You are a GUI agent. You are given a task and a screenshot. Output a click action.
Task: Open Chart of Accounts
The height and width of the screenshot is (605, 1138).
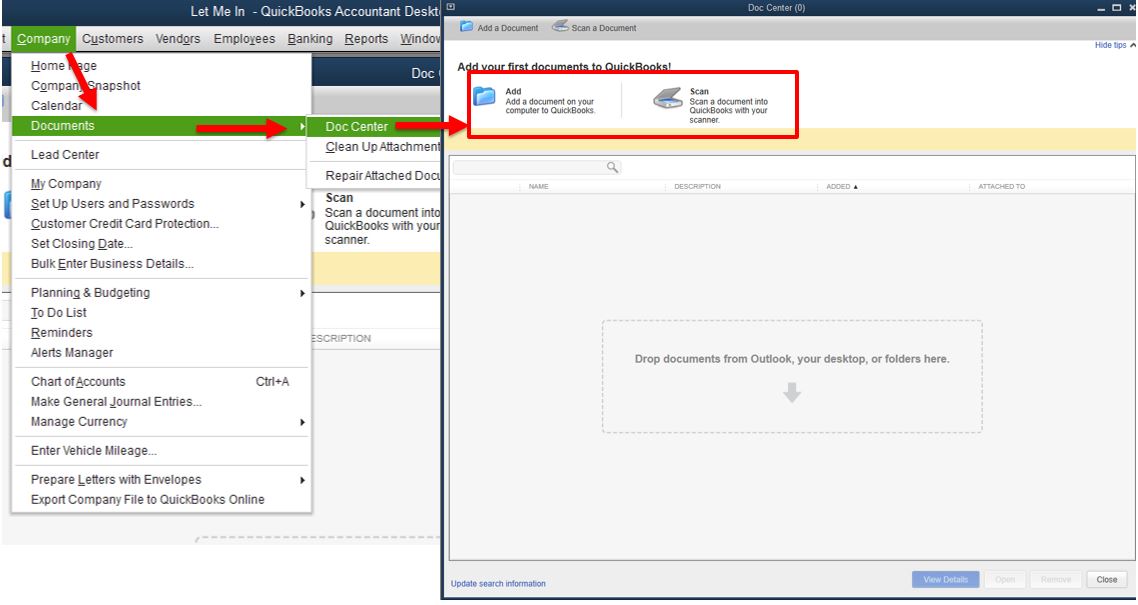[78, 382]
